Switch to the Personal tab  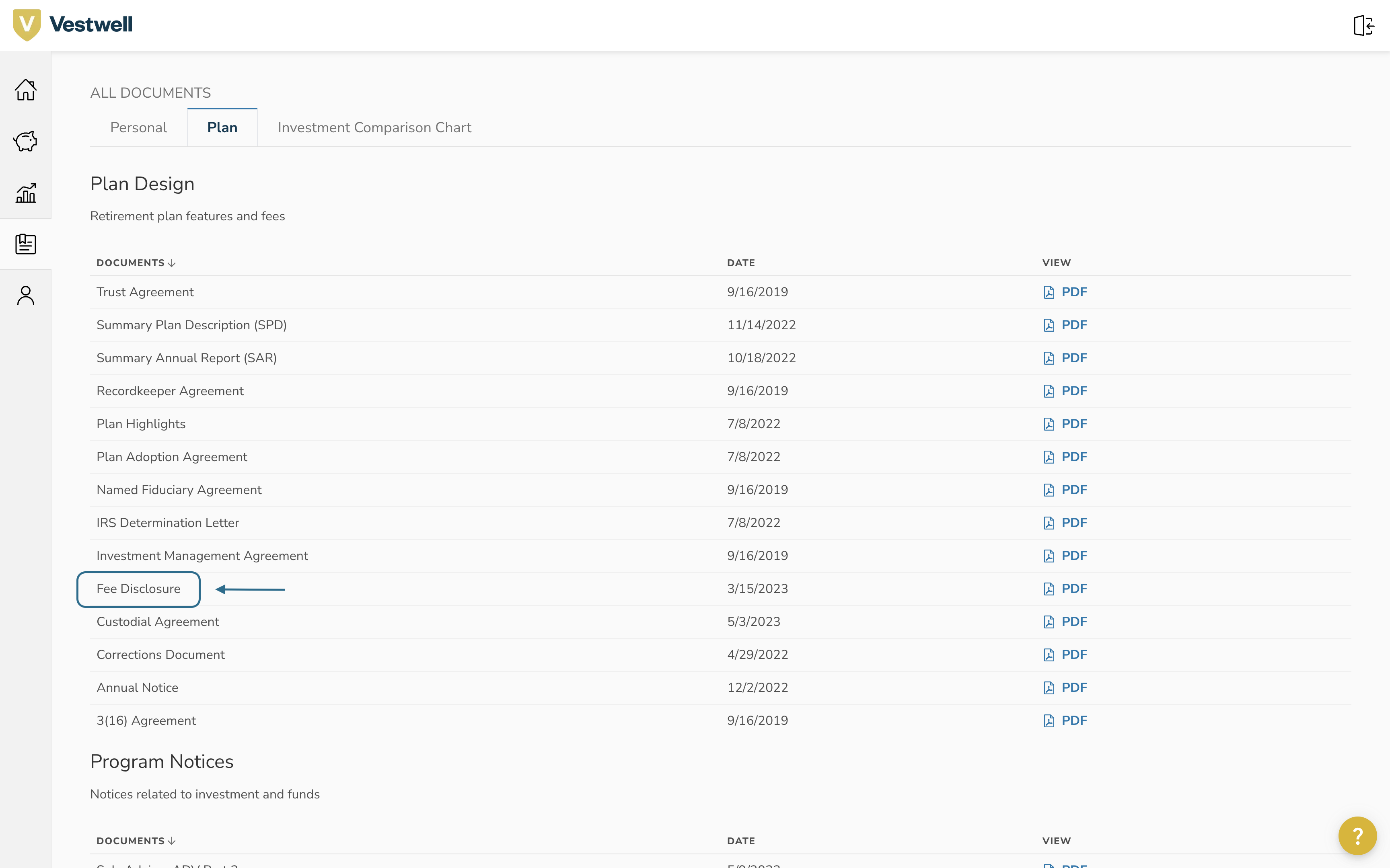(138, 127)
